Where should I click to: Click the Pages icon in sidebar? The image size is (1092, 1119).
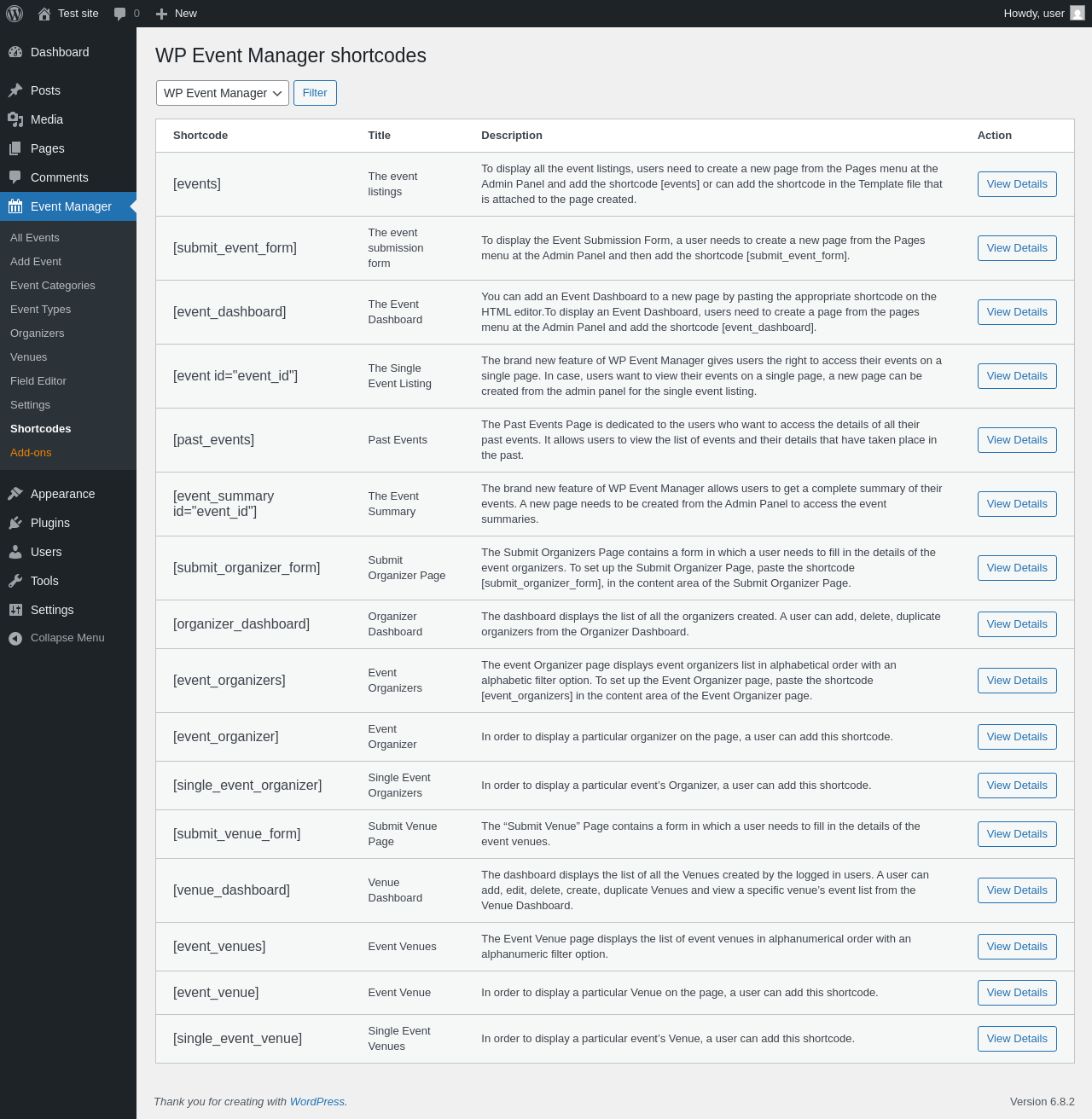pos(15,148)
